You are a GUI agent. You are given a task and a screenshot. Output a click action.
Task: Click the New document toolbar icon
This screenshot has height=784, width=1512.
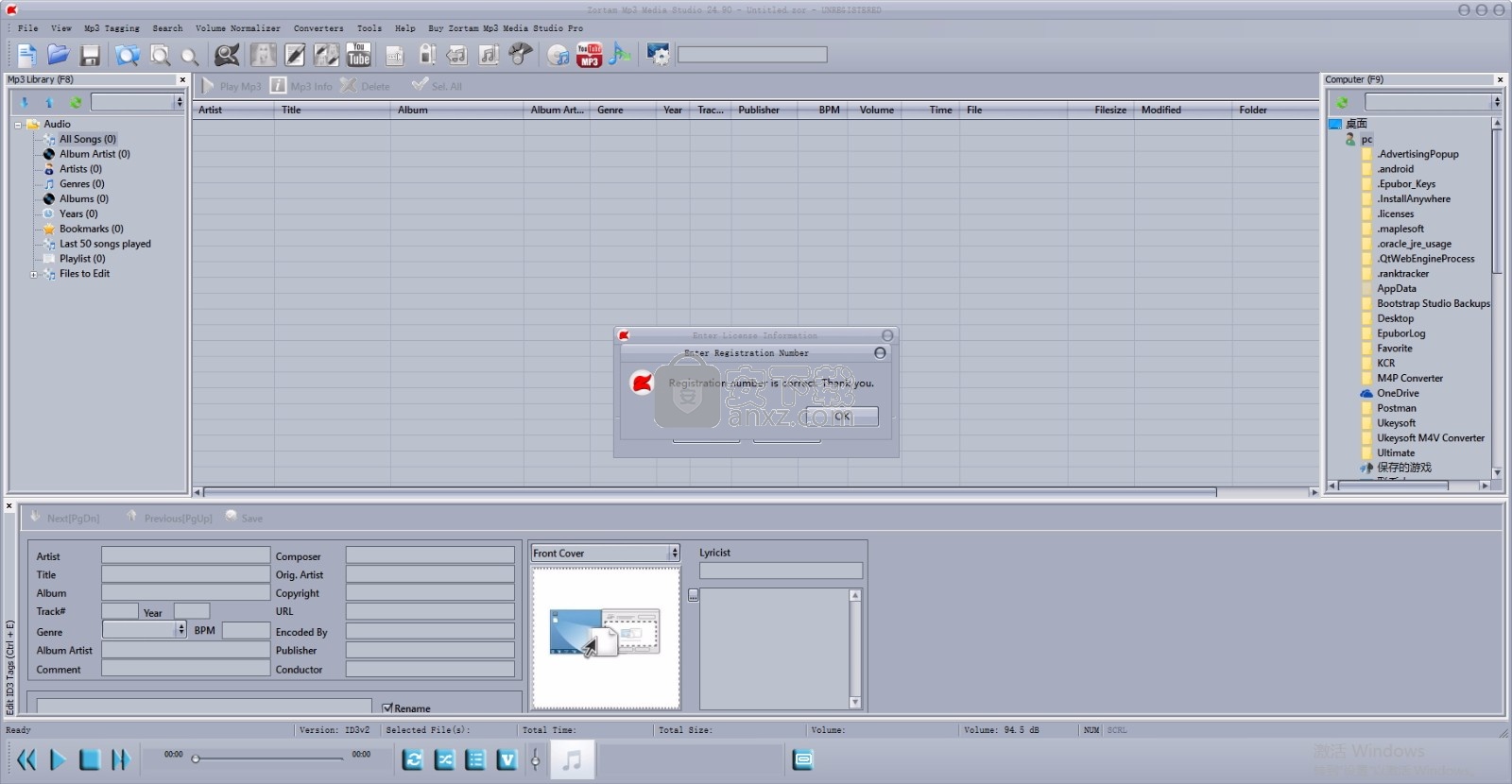(27, 55)
